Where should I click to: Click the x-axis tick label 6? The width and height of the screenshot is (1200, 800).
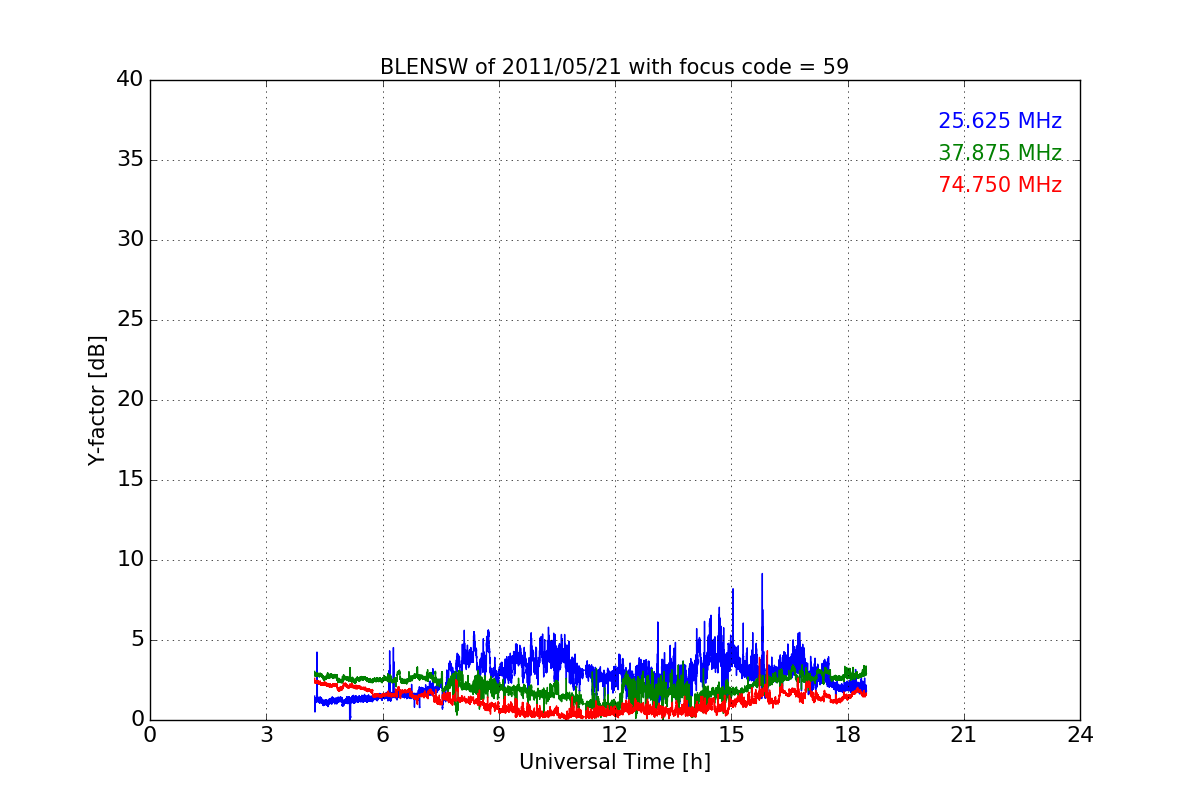pyautogui.click(x=383, y=735)
